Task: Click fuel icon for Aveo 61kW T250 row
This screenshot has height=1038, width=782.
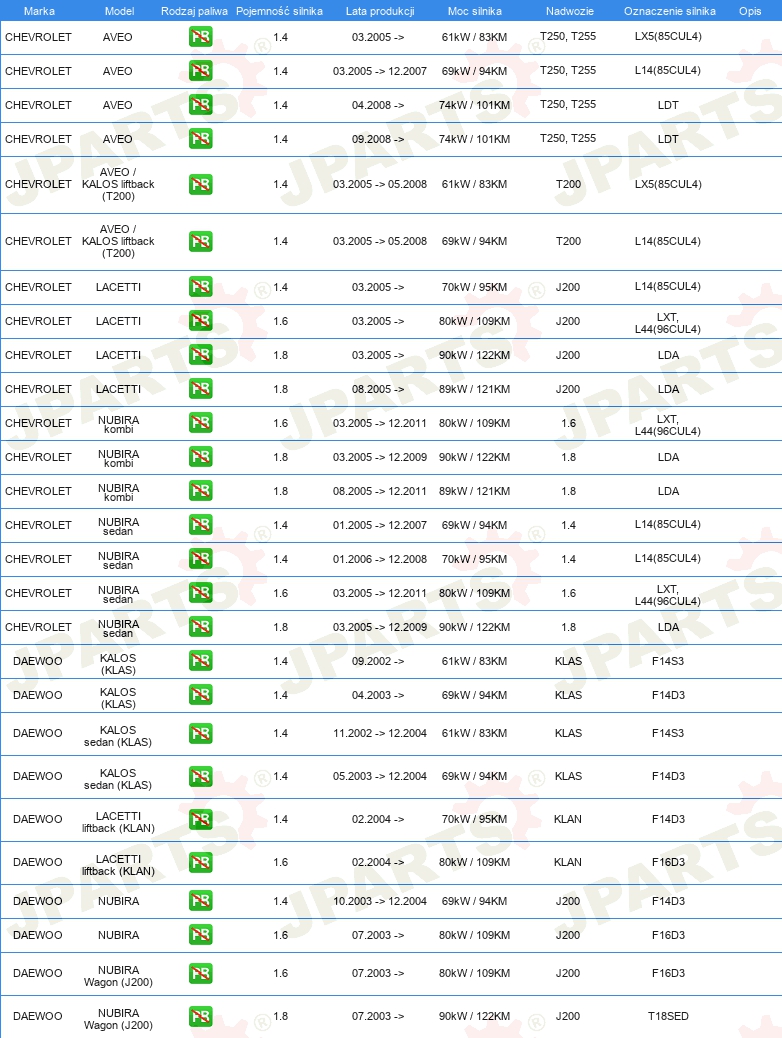Action: pyautogui.click(x=201, y=37)
